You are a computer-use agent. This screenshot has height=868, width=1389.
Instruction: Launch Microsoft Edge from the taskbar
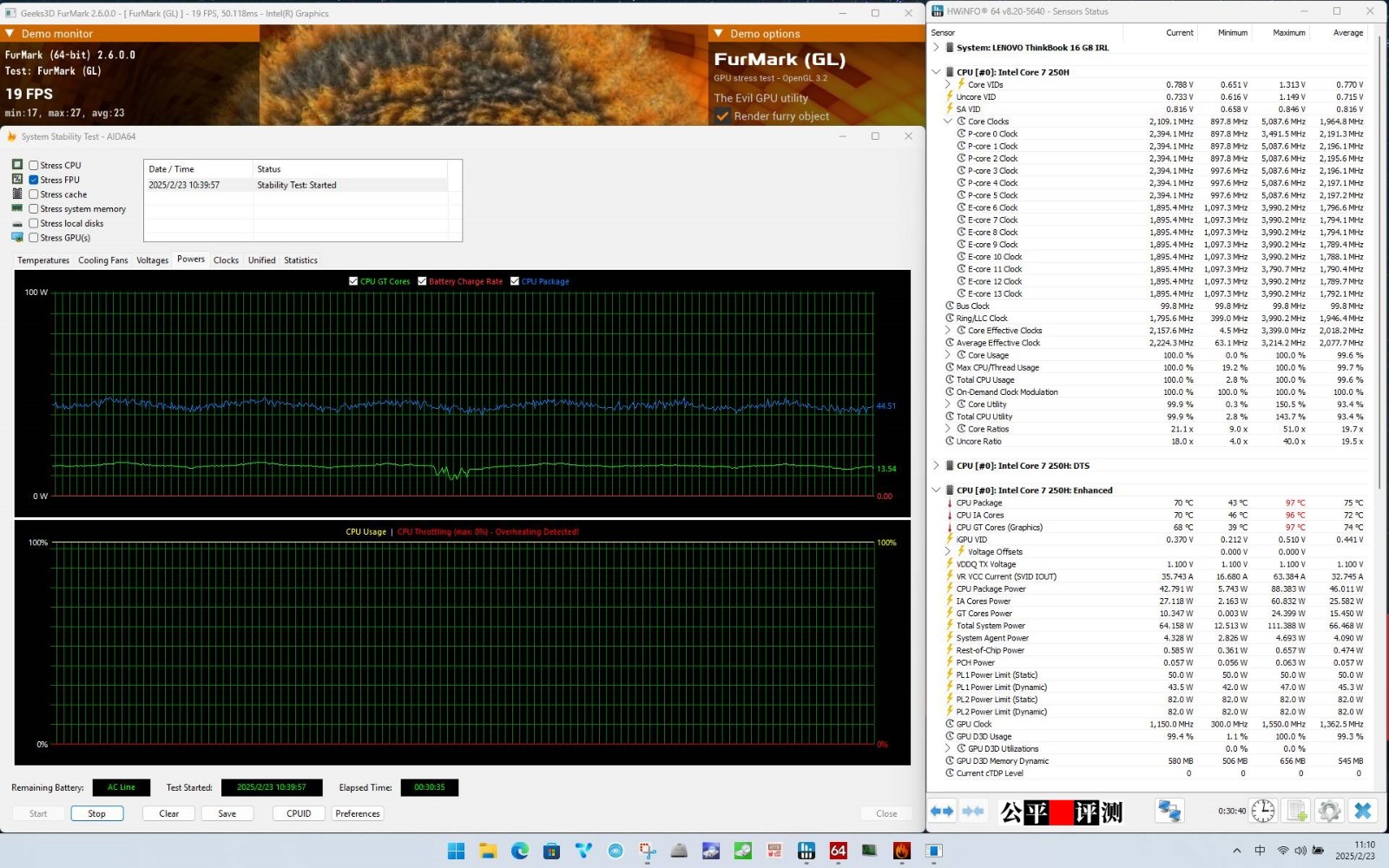click(x=520, y=851)
